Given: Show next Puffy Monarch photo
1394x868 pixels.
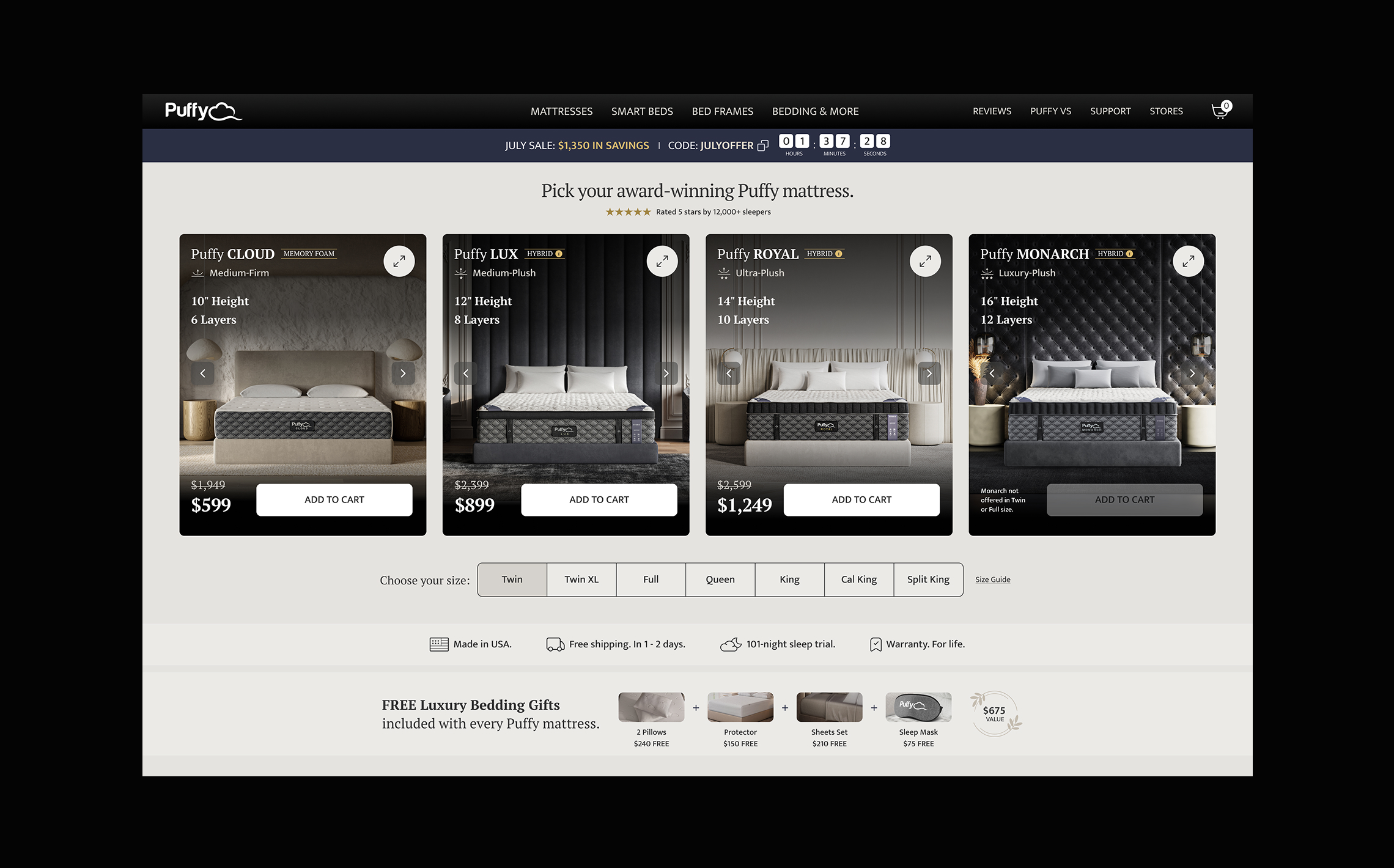Looking at the screenshot, I should pos(1192,373).
